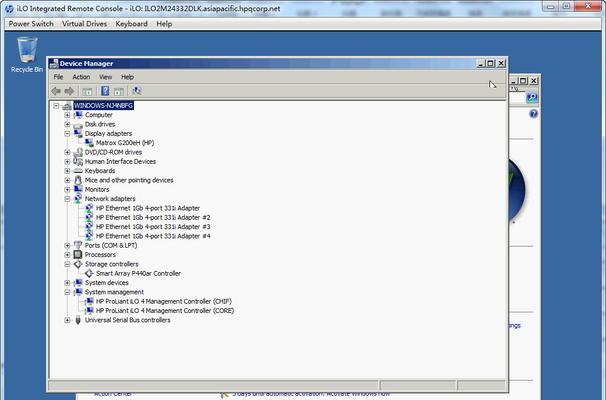The height and width of the screenshot is (400, 606).
Task: Open the Device Manager Action menu
Action: 81,77
